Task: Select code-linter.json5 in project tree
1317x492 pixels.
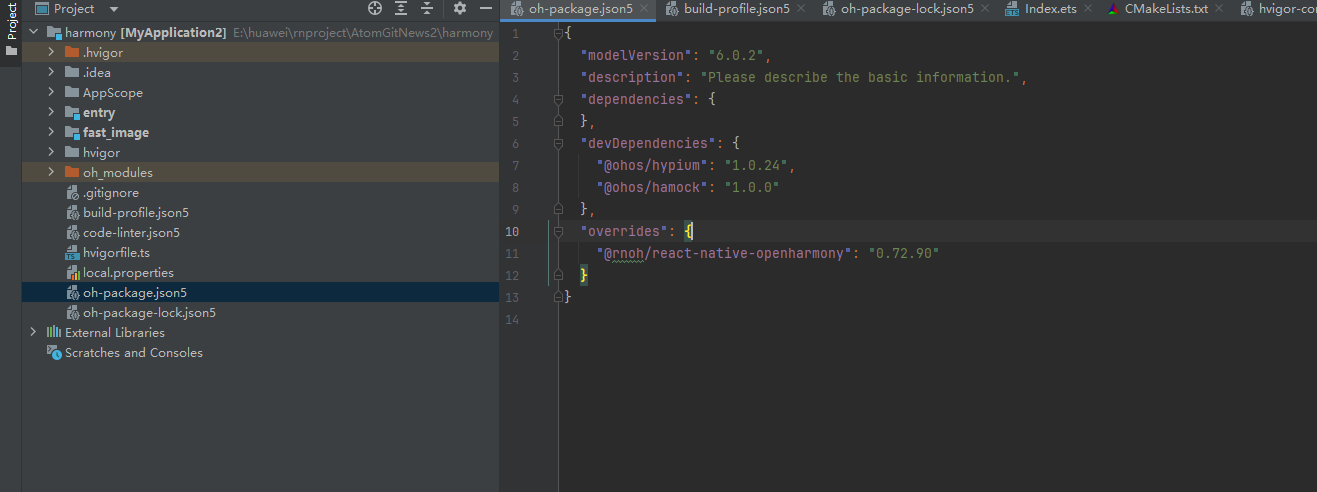Action: pos(131,233)
